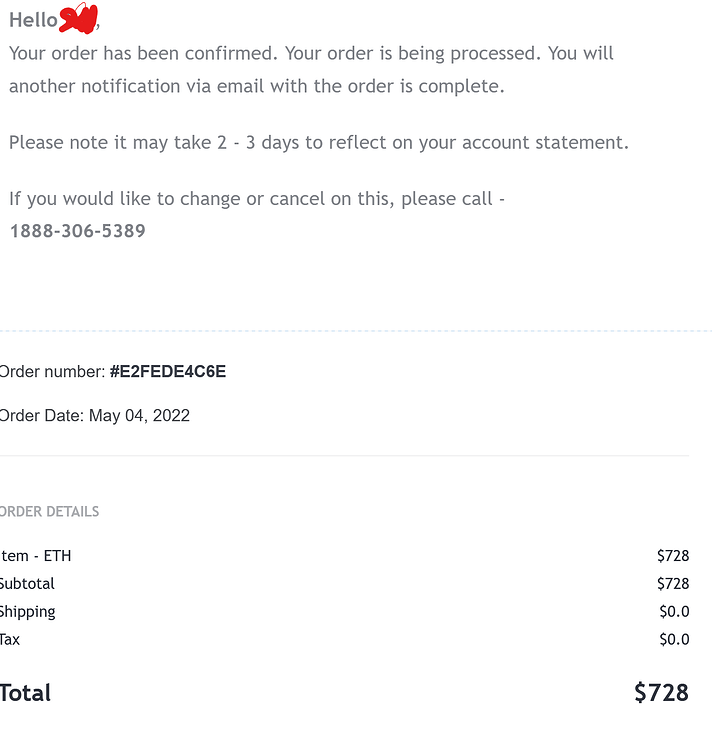
Task: Click the Shipping amount $0.0
Action: point(674,611)
